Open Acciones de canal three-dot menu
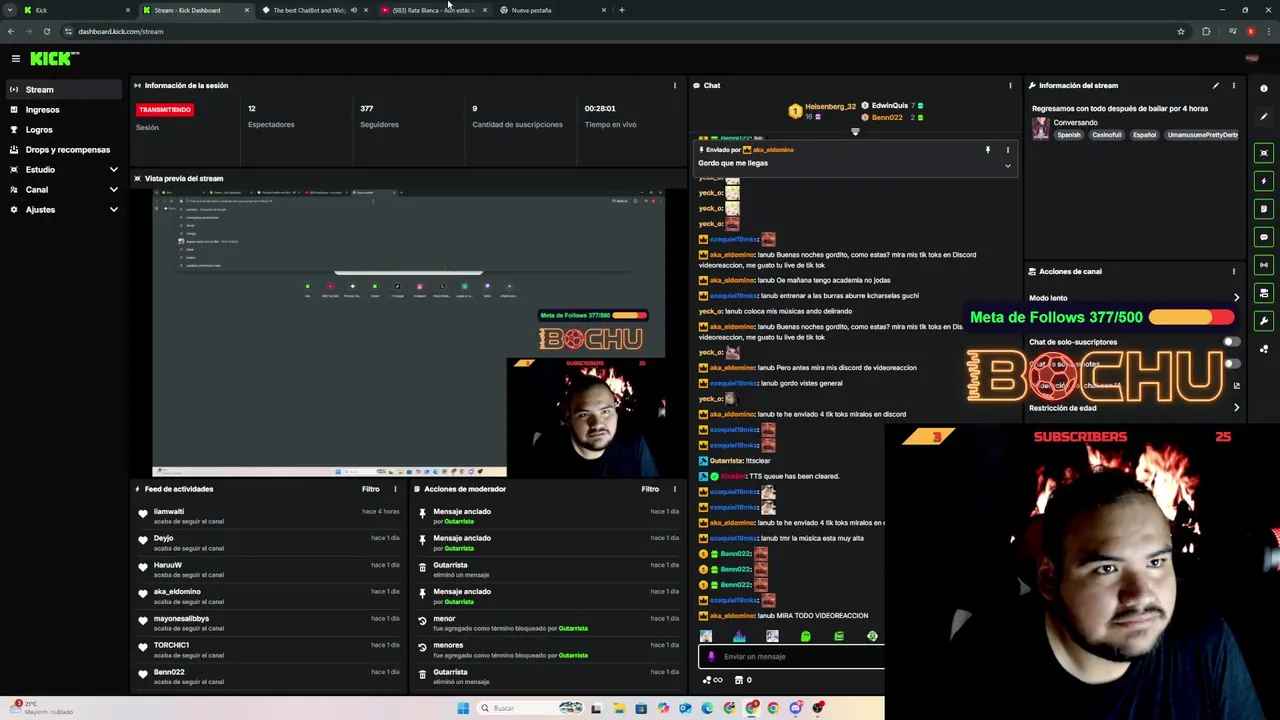The height and width of the screenshot is (720, 1280). pyautogui.click(x=1233, y=271)
